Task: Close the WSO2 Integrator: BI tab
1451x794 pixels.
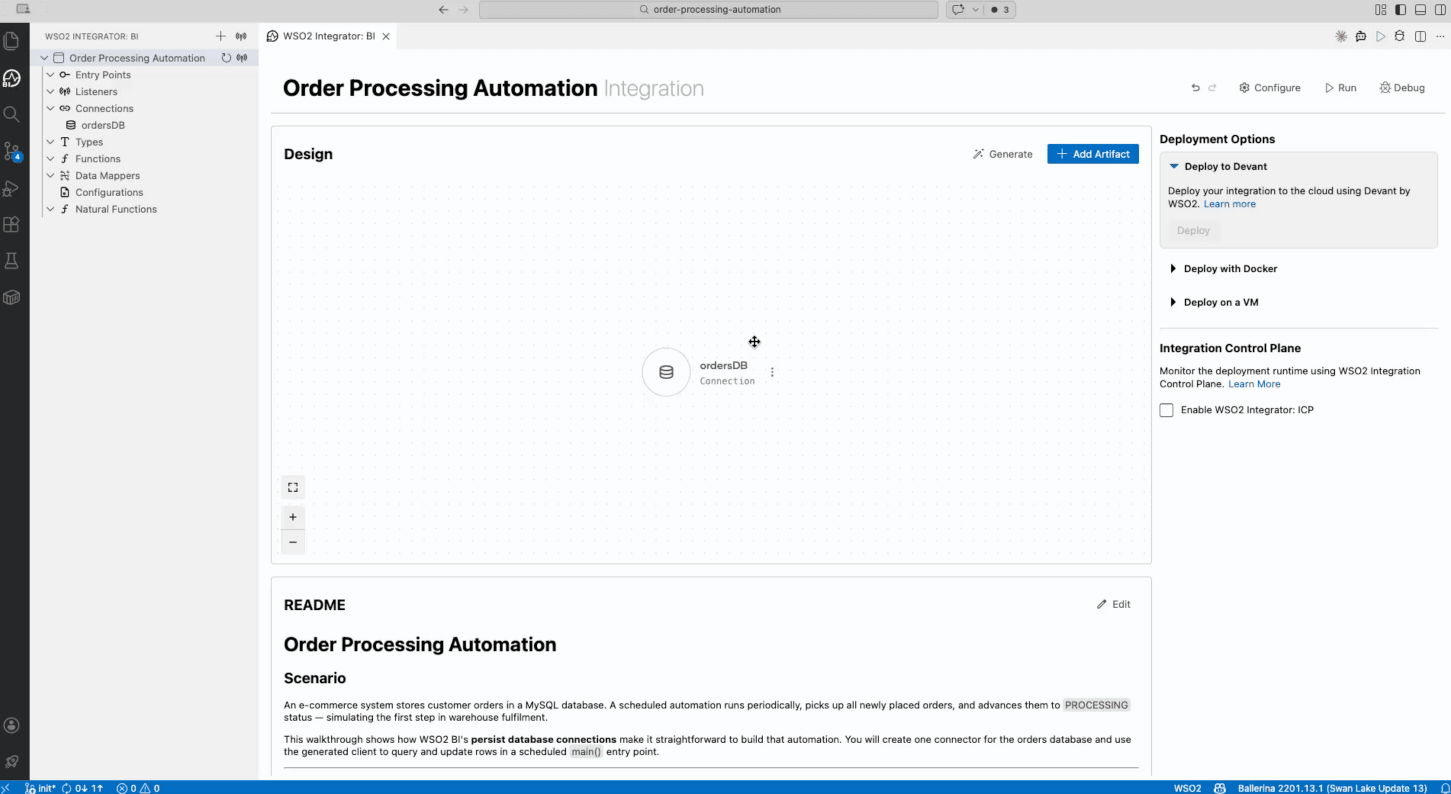Action: tap(386, 36)
